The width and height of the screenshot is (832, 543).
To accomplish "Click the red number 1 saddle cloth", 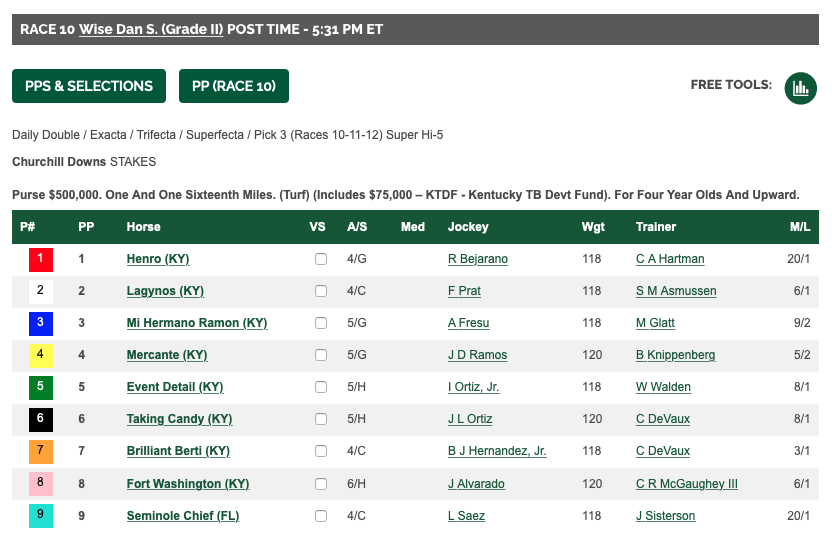I will point(40,260).
